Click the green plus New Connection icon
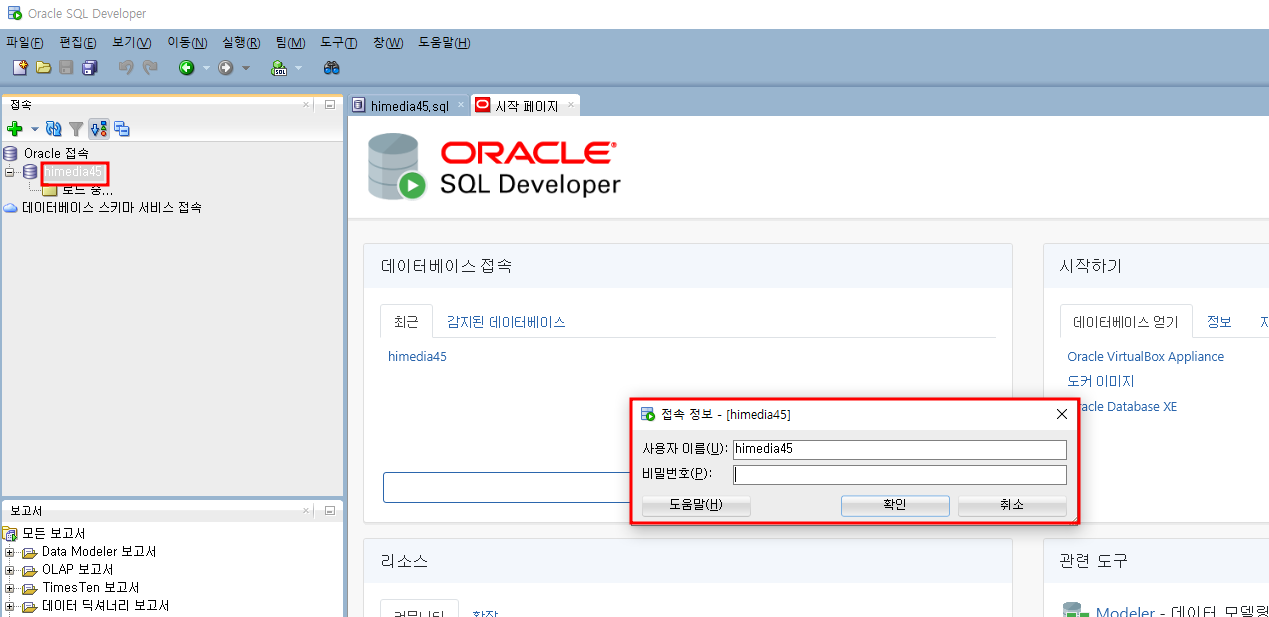Screen dimensions: 1269x617 (x=15, y=129)
